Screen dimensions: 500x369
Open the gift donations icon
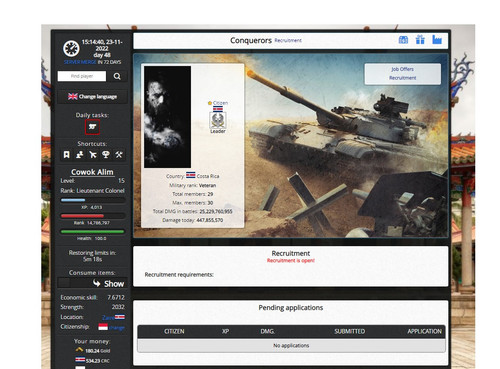pos(420,40)
